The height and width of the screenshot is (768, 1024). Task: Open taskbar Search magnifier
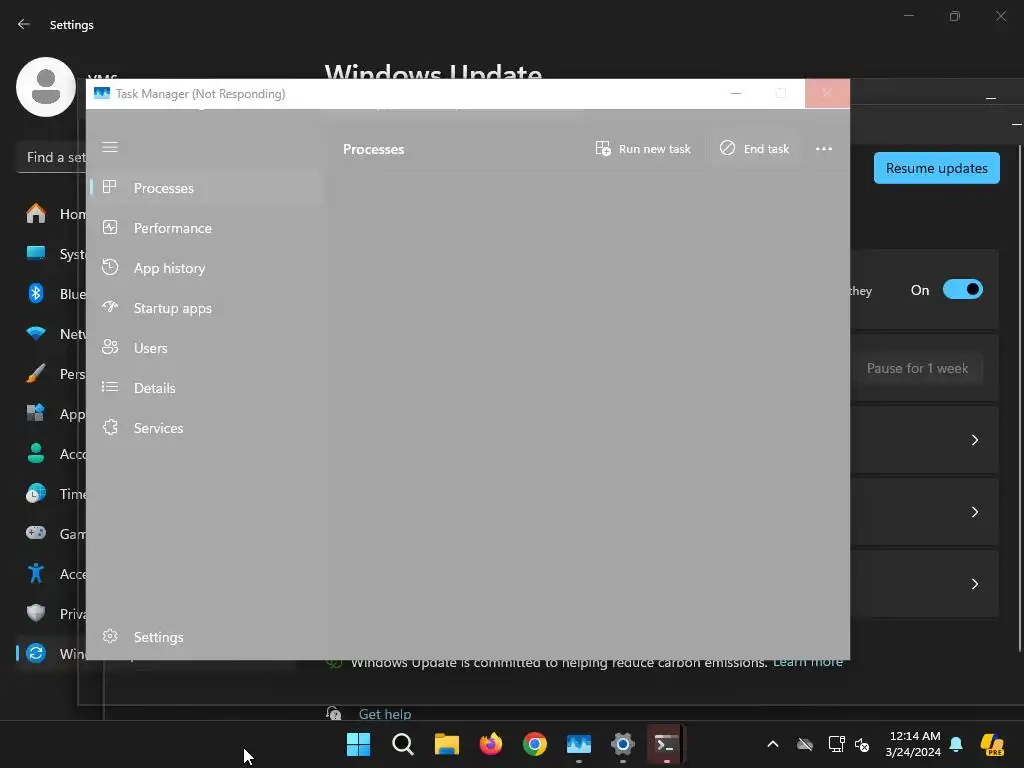402,744
